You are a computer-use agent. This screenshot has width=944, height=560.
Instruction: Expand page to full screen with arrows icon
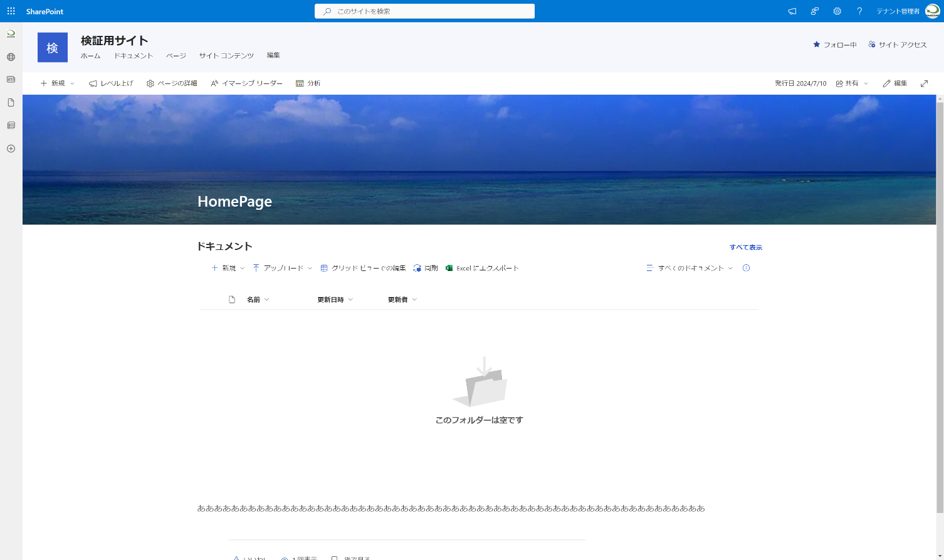924,83
